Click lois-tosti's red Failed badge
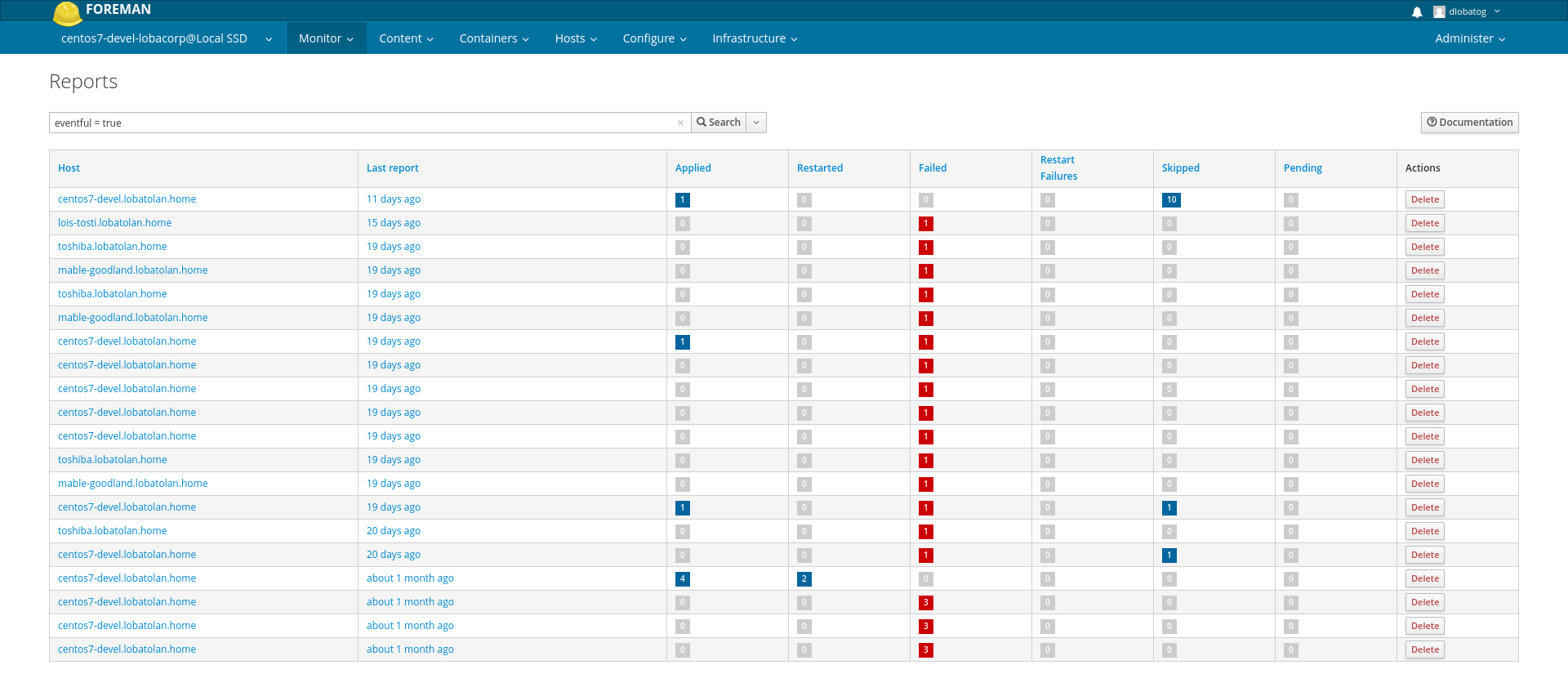The height and width of the screenshot is (674, 1568). [925, 224]
